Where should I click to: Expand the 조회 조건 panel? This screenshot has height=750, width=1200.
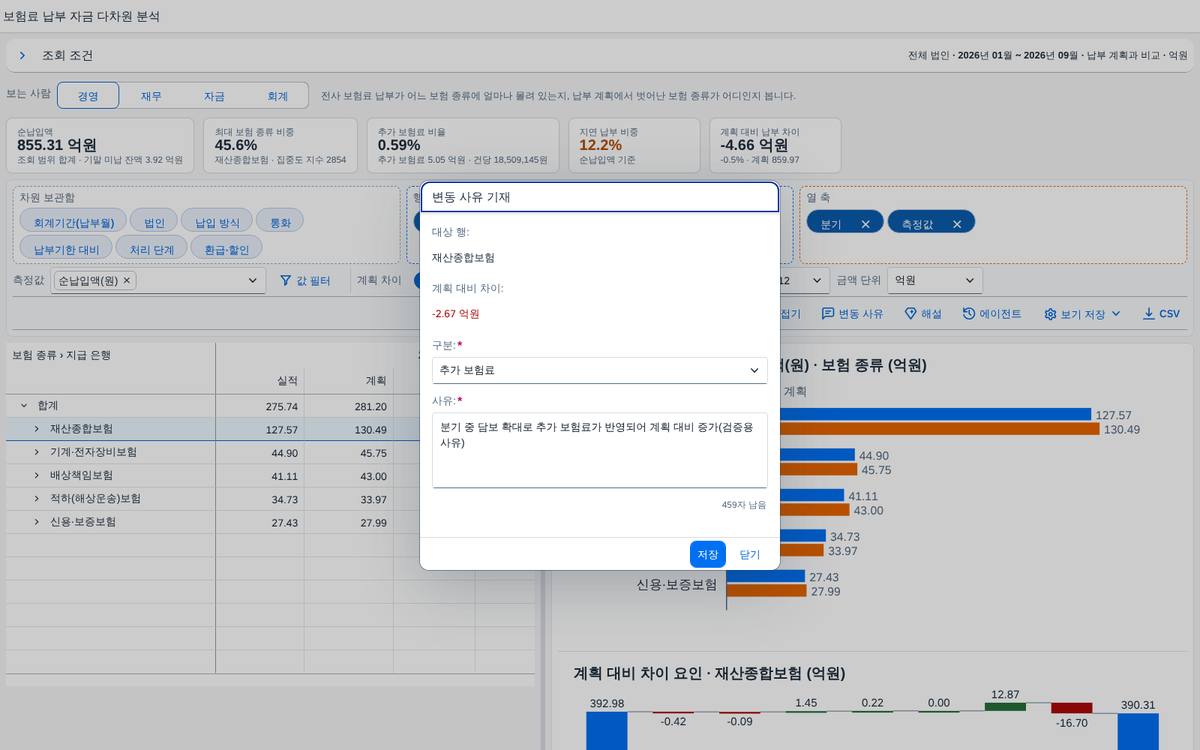click(x=22, y=56)
